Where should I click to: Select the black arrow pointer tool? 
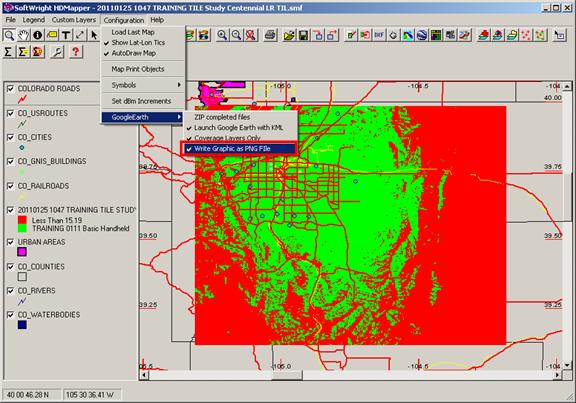[x=94, y=35]
